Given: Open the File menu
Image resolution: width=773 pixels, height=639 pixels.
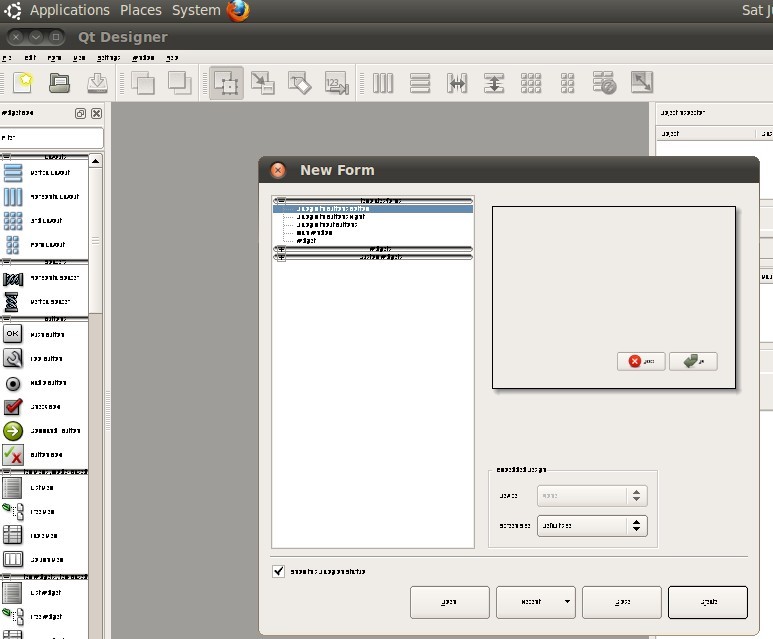Looking at the screenshot, I should click(x=6, y=58).
